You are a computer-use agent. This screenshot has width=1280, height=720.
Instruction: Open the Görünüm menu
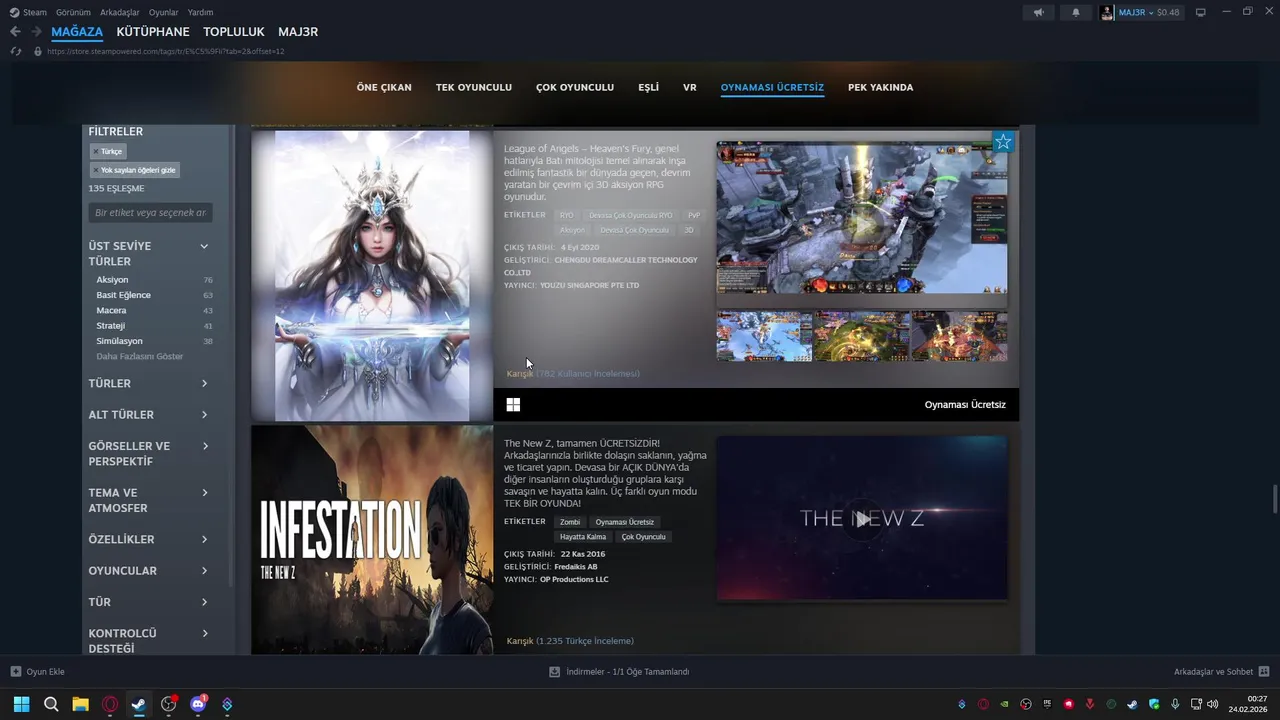(x=73, y=12)
